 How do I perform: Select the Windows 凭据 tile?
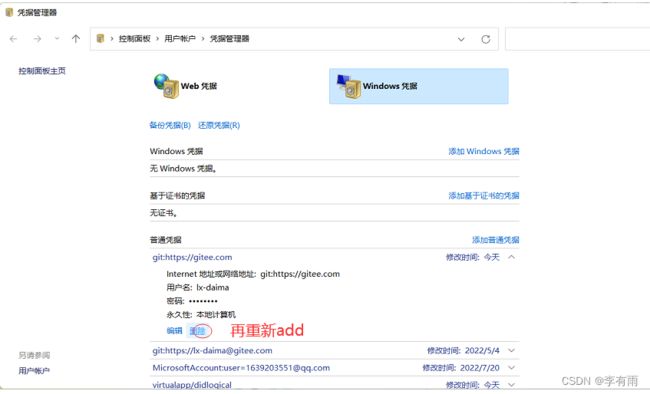pyautogui.click(x=419, y=86)
